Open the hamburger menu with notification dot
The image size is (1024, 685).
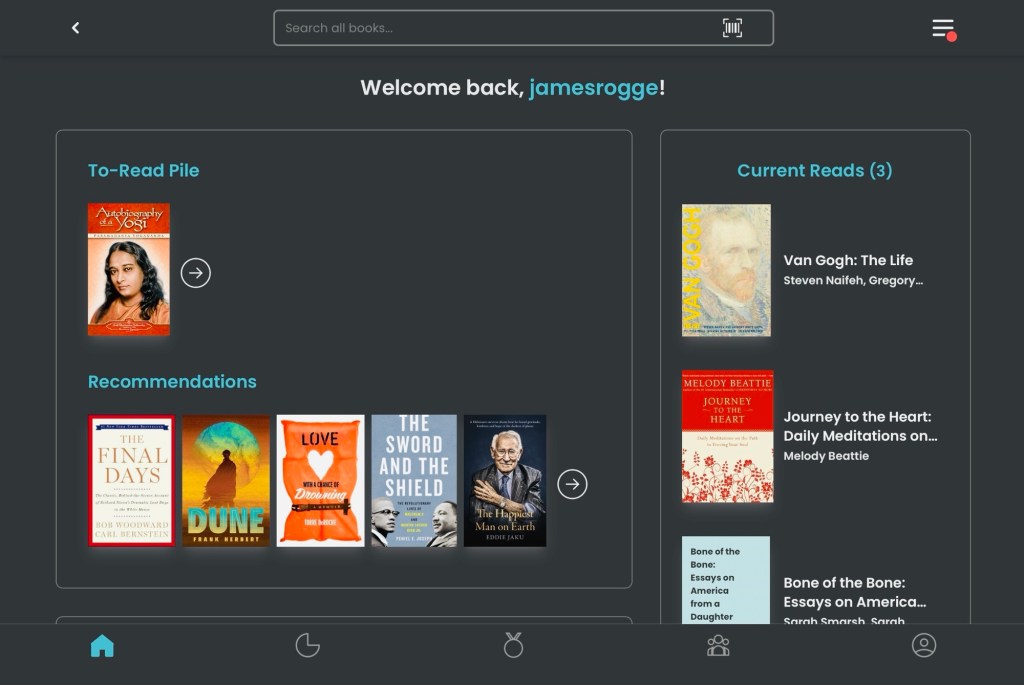[x=943, y=29]
